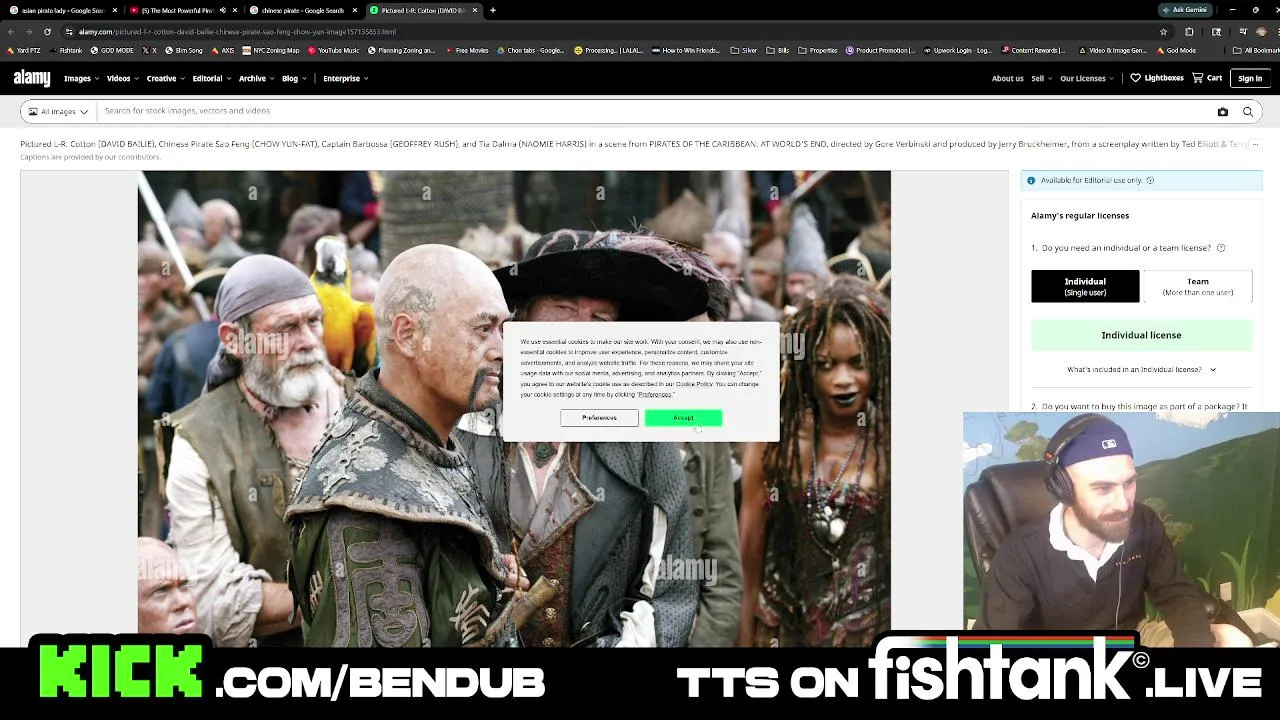Image resolution: width=1280 pixels, height=720 pixels.
Task: Reload the page with refresh button
Action: [47, 31]
